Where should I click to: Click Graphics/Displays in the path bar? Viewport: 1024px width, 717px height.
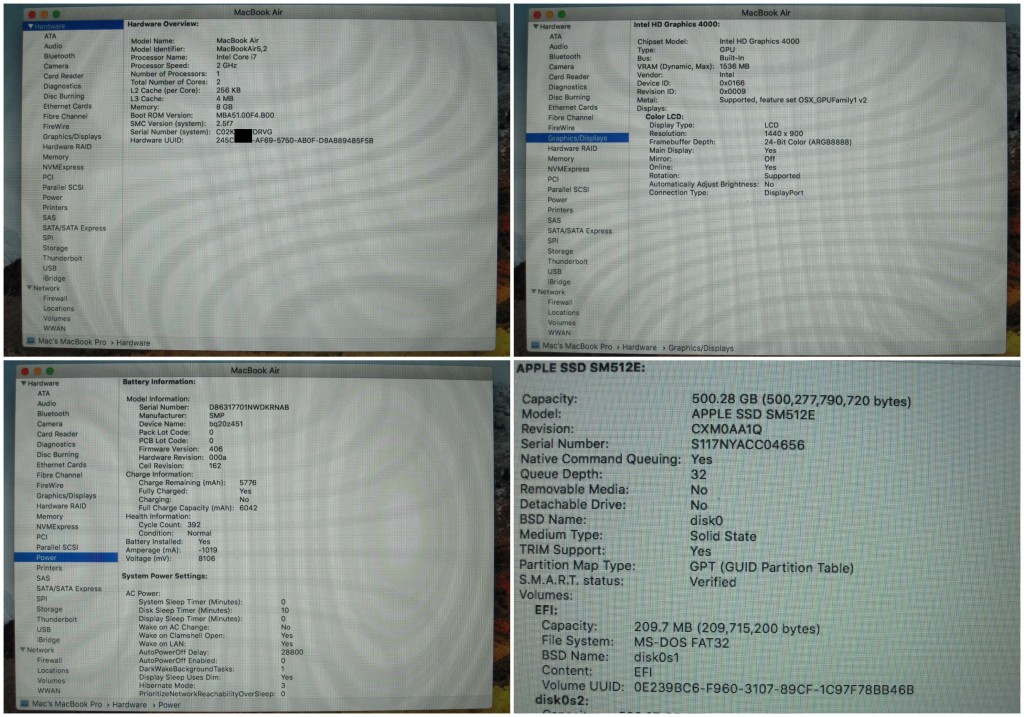click(x=701, y=348)
